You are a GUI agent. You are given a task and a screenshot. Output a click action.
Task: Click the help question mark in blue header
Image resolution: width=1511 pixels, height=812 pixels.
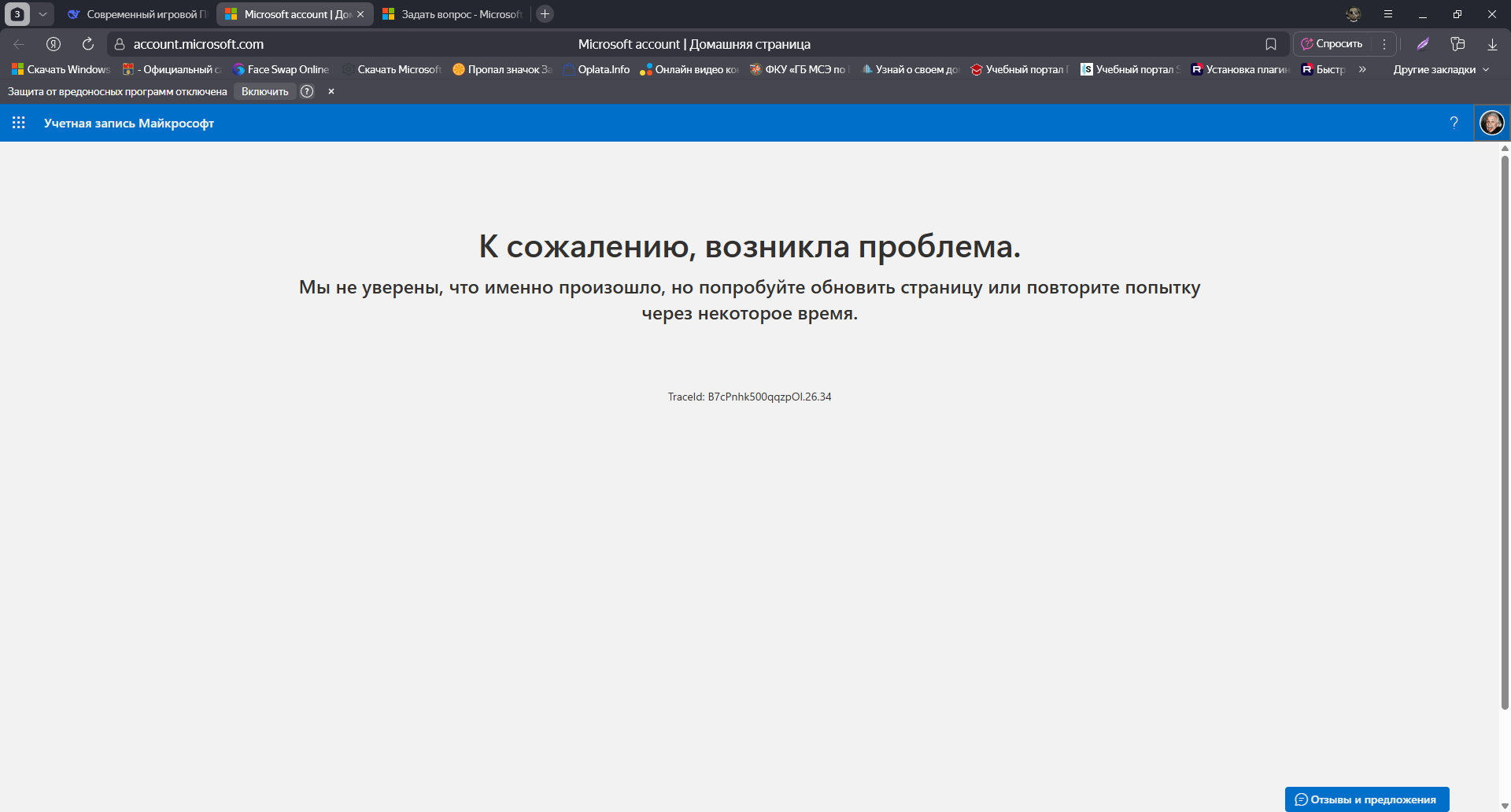coord(1454,123)
